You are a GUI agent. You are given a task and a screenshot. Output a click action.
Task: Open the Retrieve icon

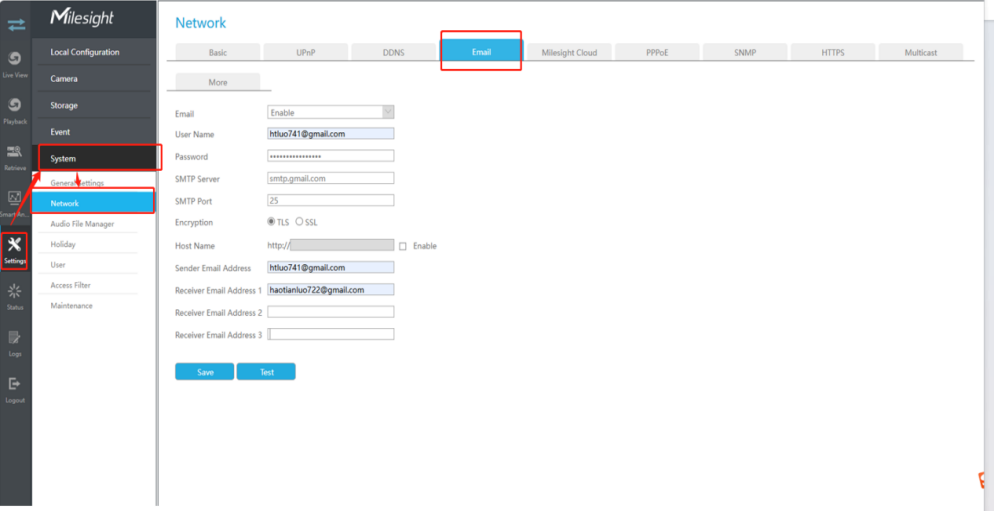15,152
